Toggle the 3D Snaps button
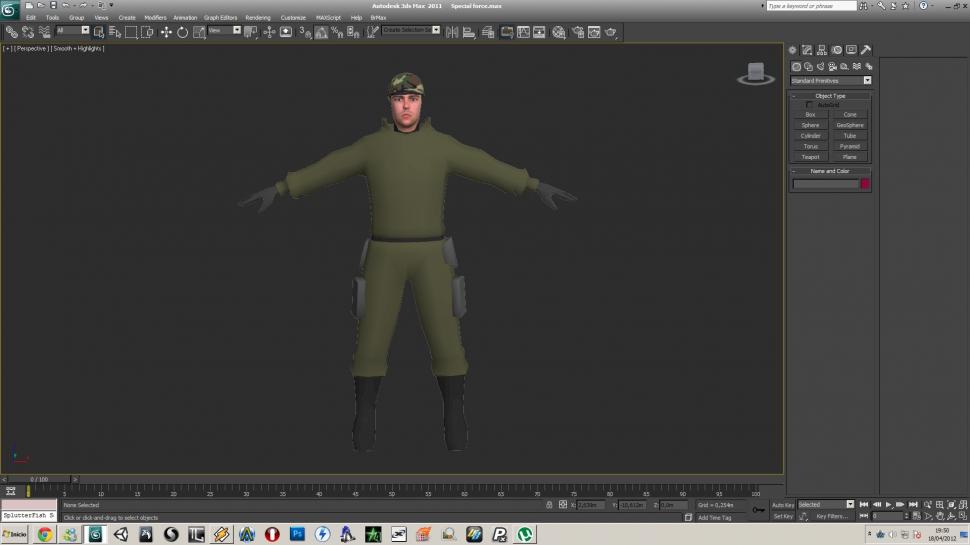The height and width of the screenshot is (545, 970). 304,32
